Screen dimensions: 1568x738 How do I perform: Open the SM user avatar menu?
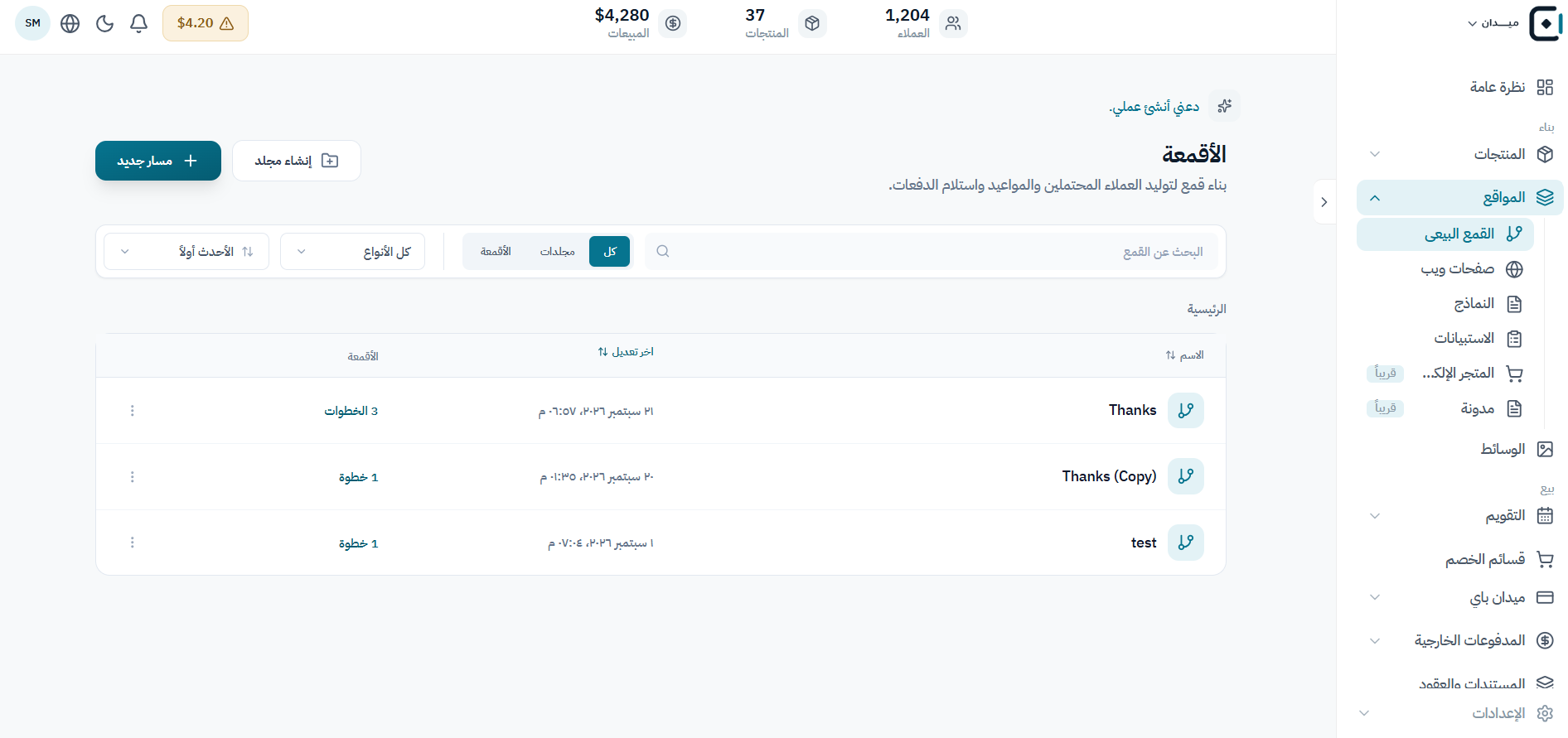click(33, 23)
